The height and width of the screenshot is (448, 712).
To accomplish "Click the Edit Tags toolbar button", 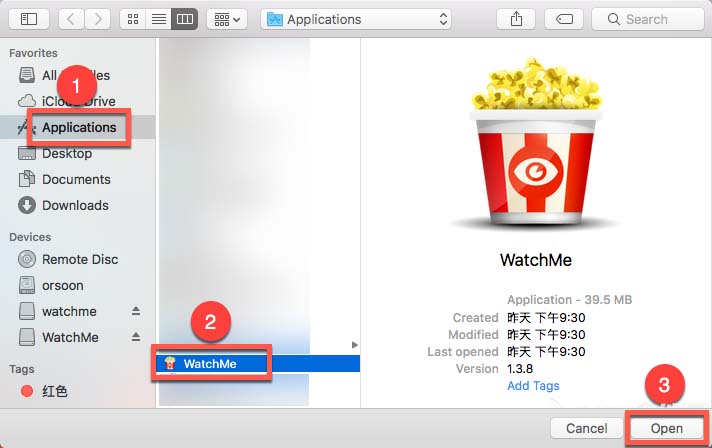I will [564, 19].
